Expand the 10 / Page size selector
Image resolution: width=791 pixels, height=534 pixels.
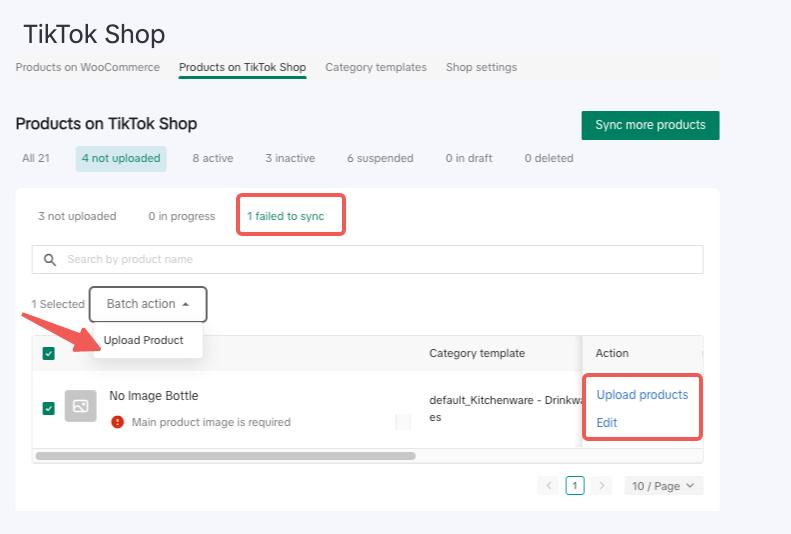(664, 486)
